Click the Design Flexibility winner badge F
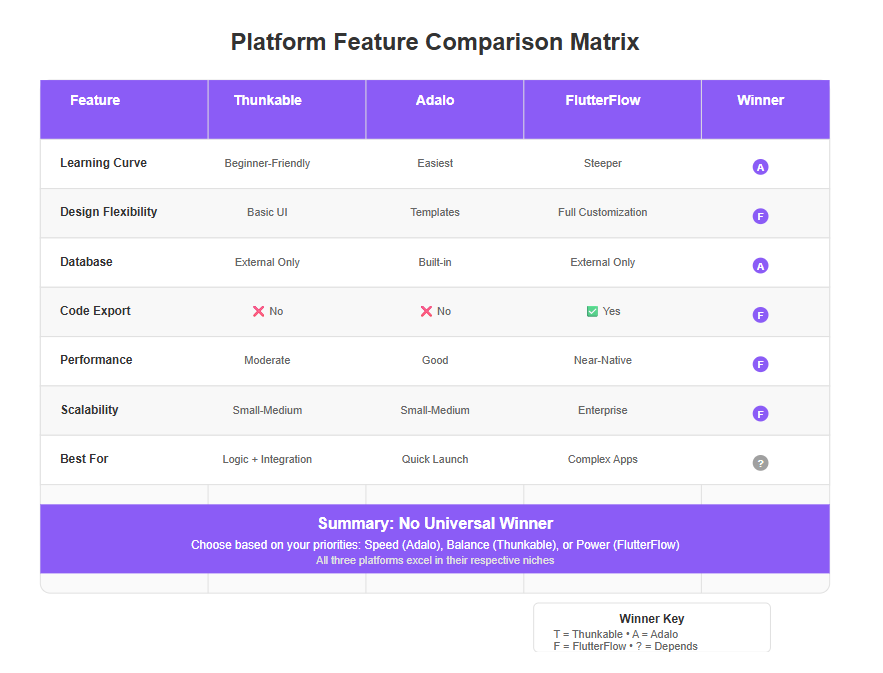 [x=760, y=216]
